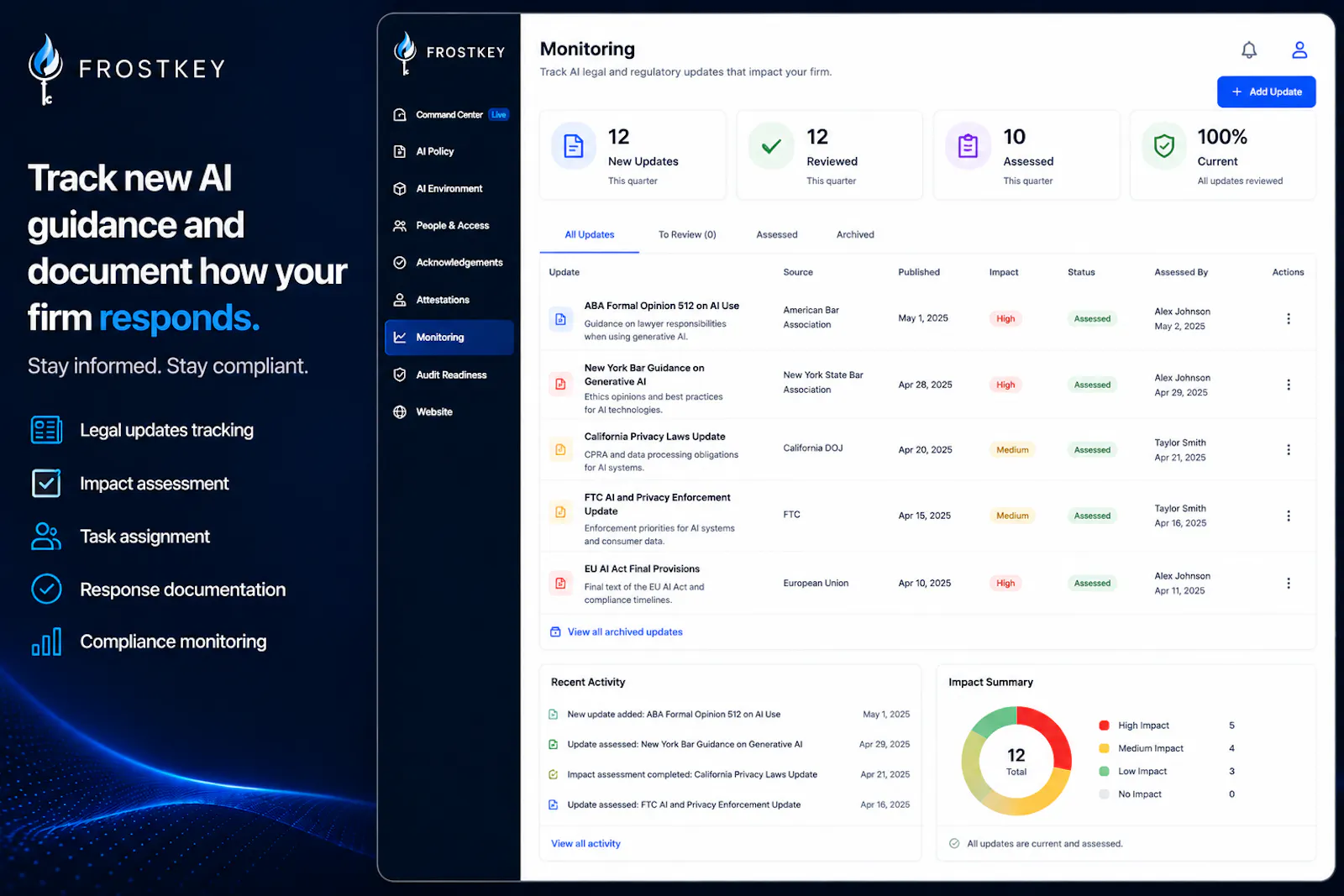Viewport: 1344px width, 896px height.
Task: Click the Frostkey logo in app sidebar
Action: point(449,53)
